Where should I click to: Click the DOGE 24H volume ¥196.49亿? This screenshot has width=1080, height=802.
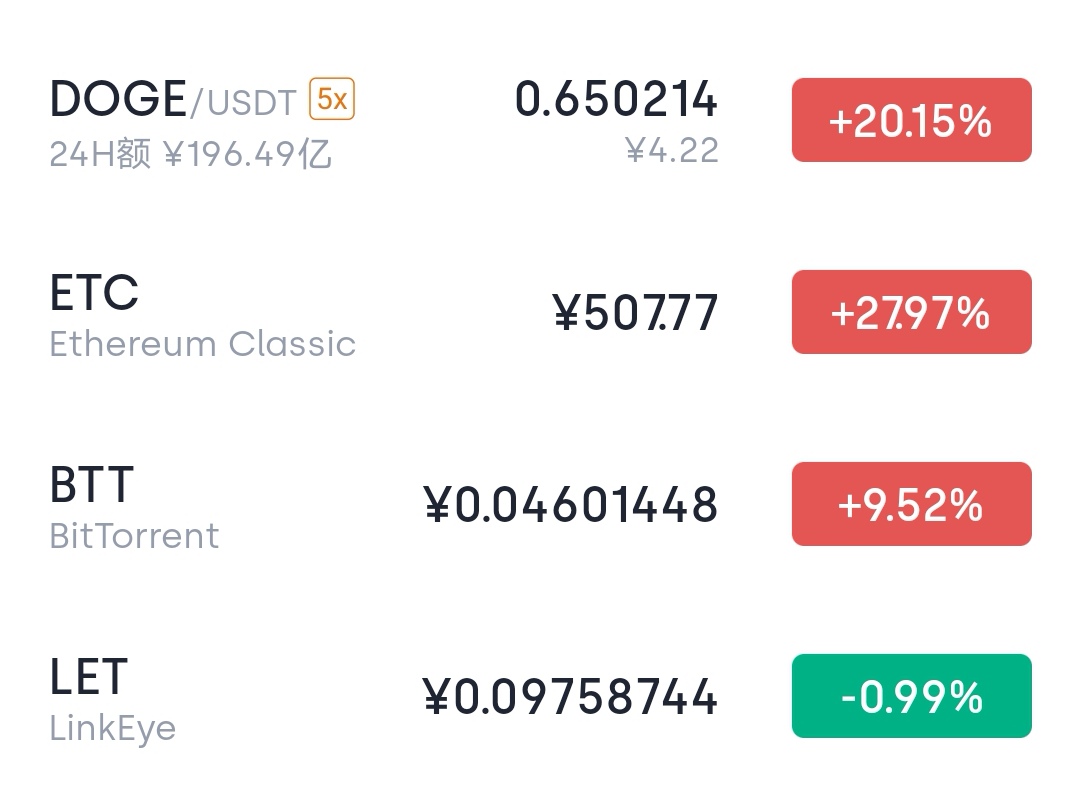click(x=247, y=155)
